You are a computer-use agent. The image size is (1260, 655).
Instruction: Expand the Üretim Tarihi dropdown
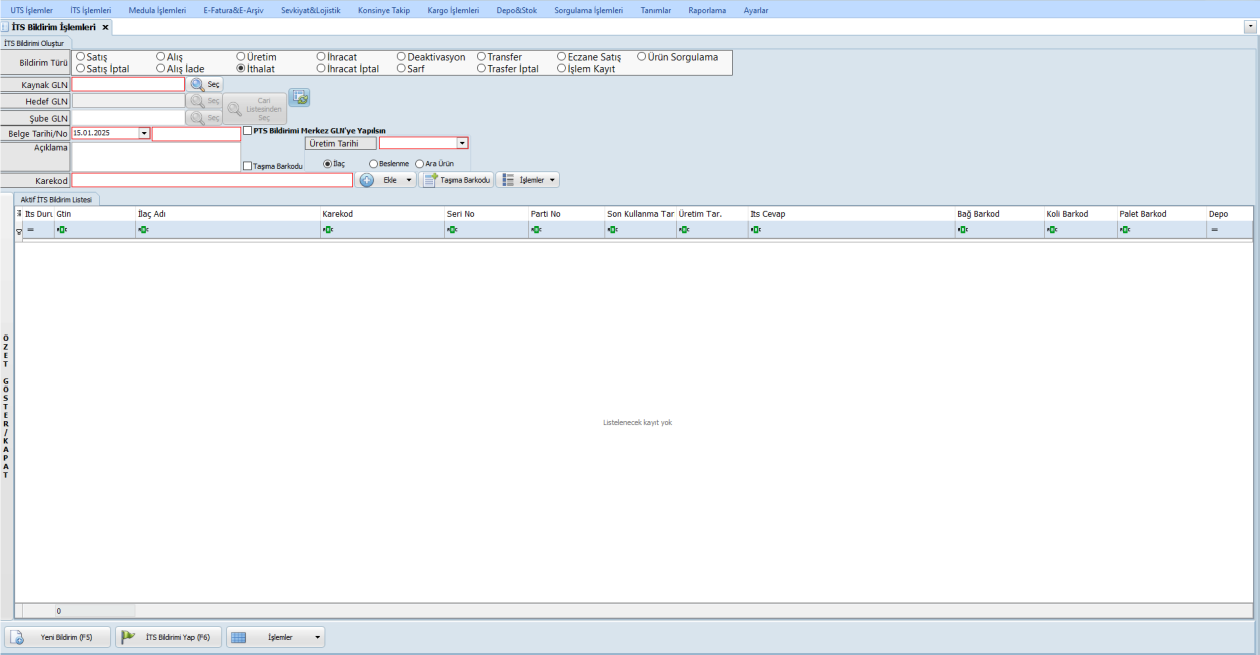pos(462,143)
